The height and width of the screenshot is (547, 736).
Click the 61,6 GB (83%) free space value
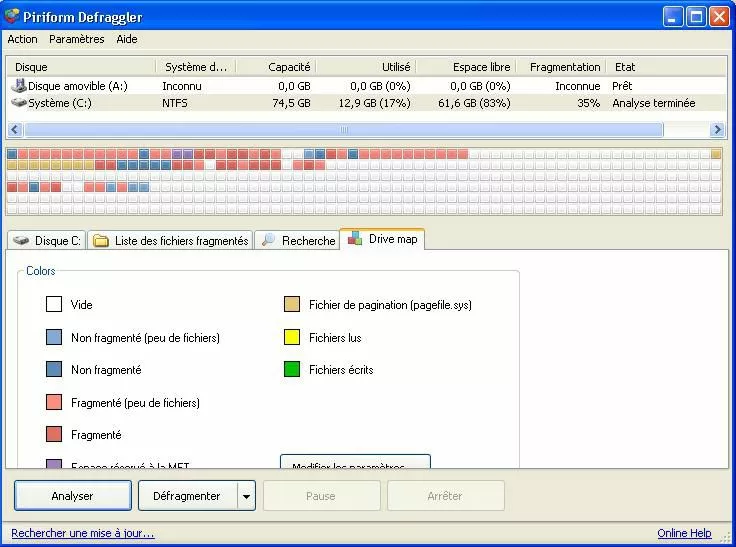pos(474,103)
